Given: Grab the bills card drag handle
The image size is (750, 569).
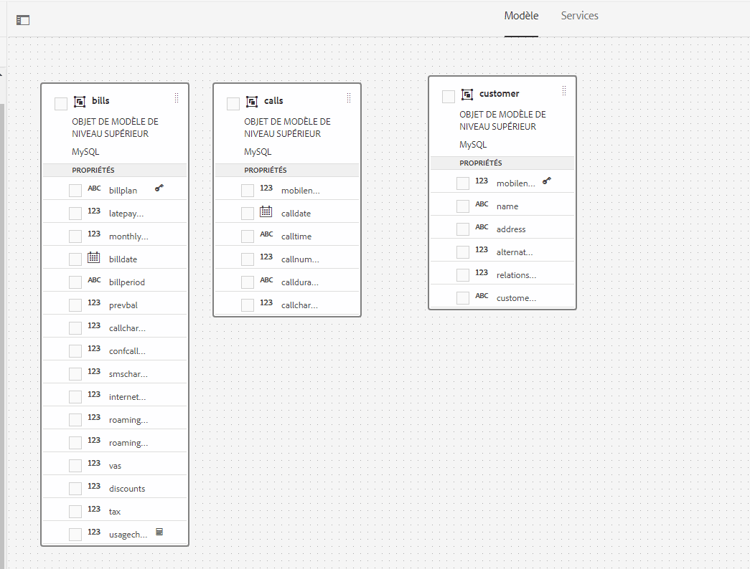Looking at the screenshot, I should (x=176, y=98).
